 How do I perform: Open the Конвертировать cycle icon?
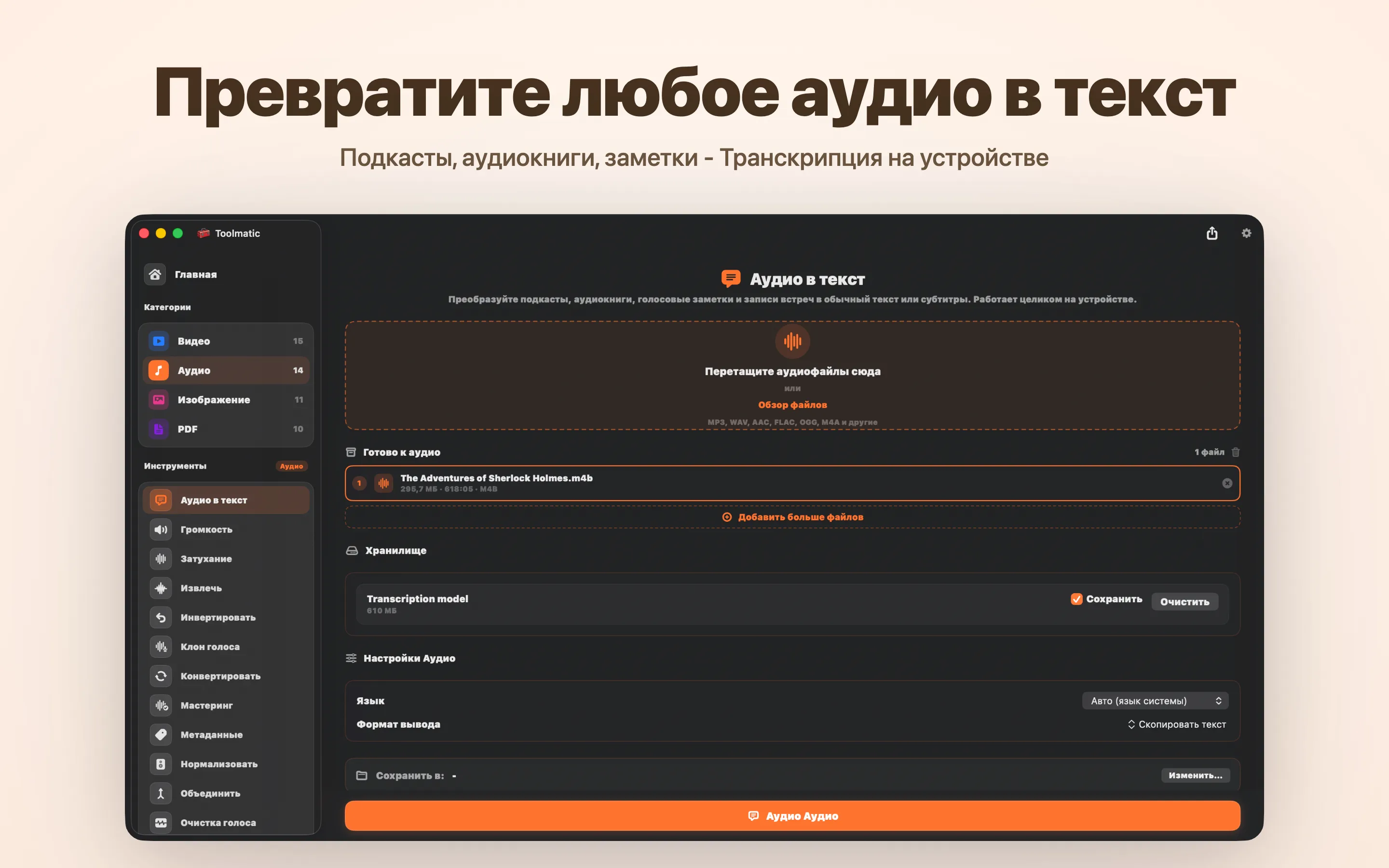point(161,676)
